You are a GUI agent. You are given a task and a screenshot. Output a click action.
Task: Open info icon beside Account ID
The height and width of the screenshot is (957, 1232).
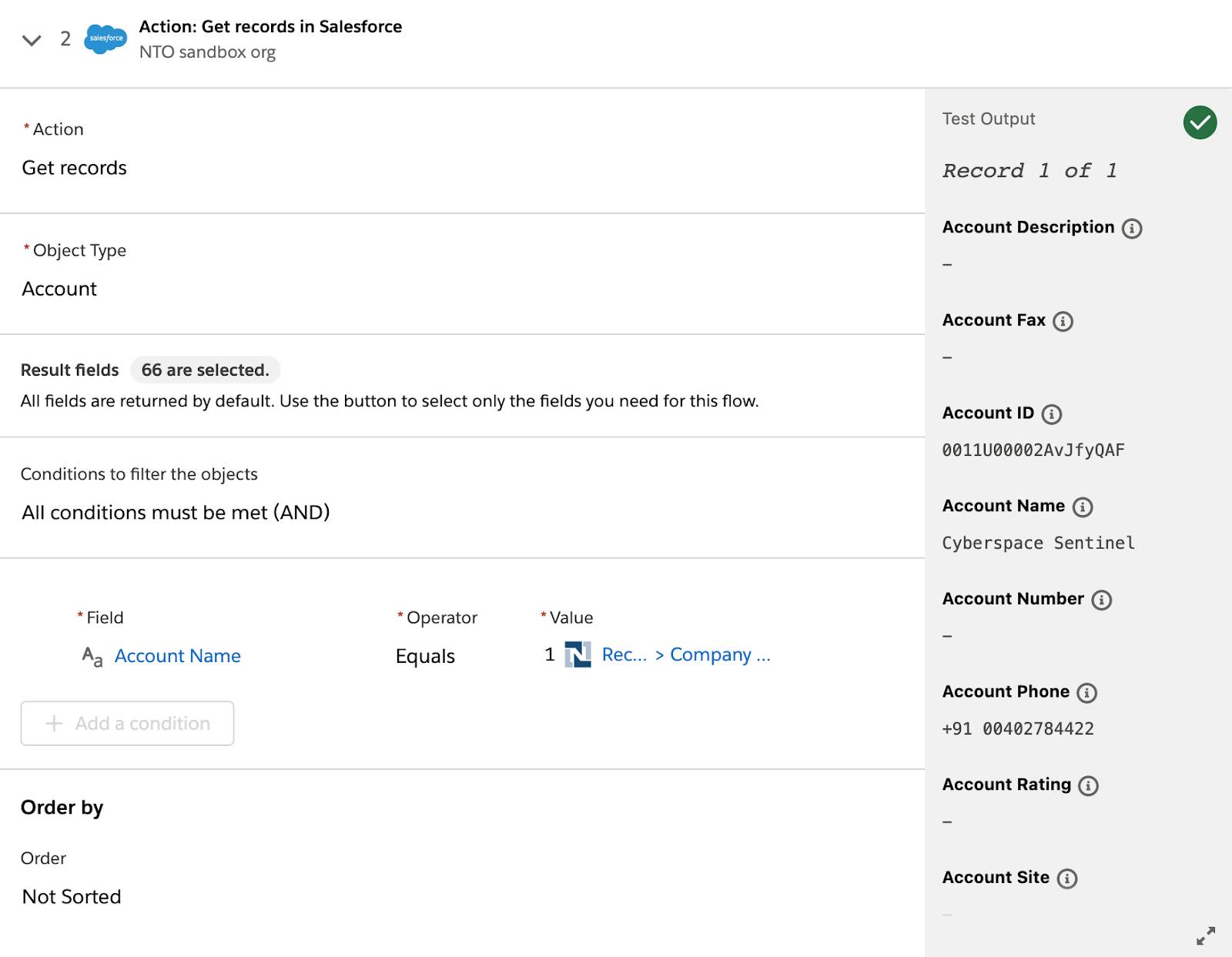coord(1051,414)
